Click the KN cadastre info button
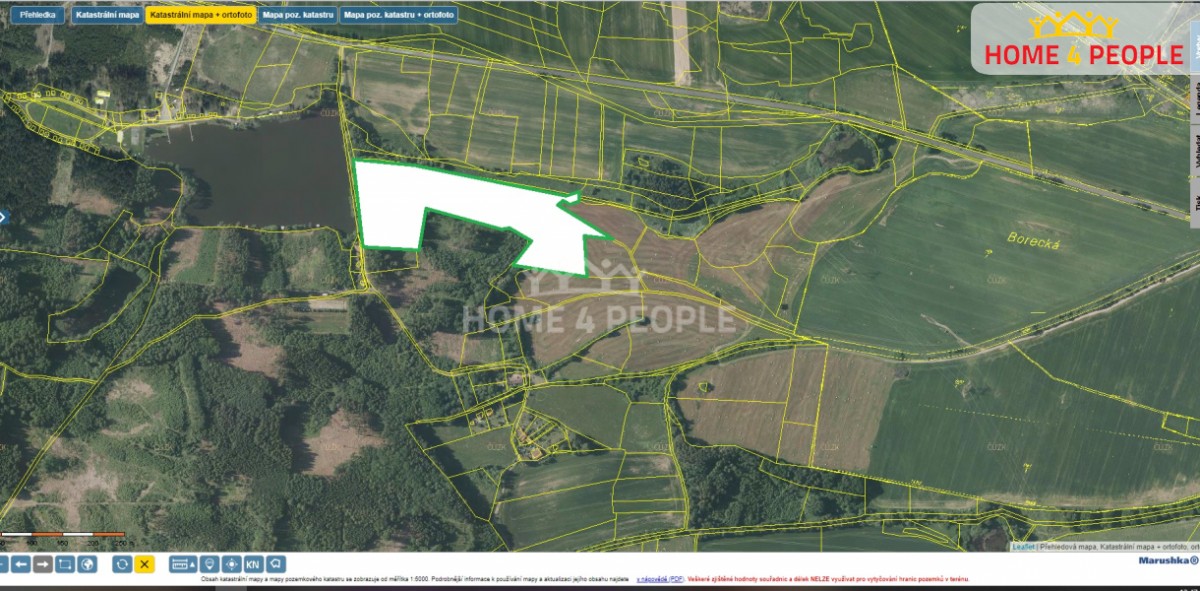 [x=253, y=564]
